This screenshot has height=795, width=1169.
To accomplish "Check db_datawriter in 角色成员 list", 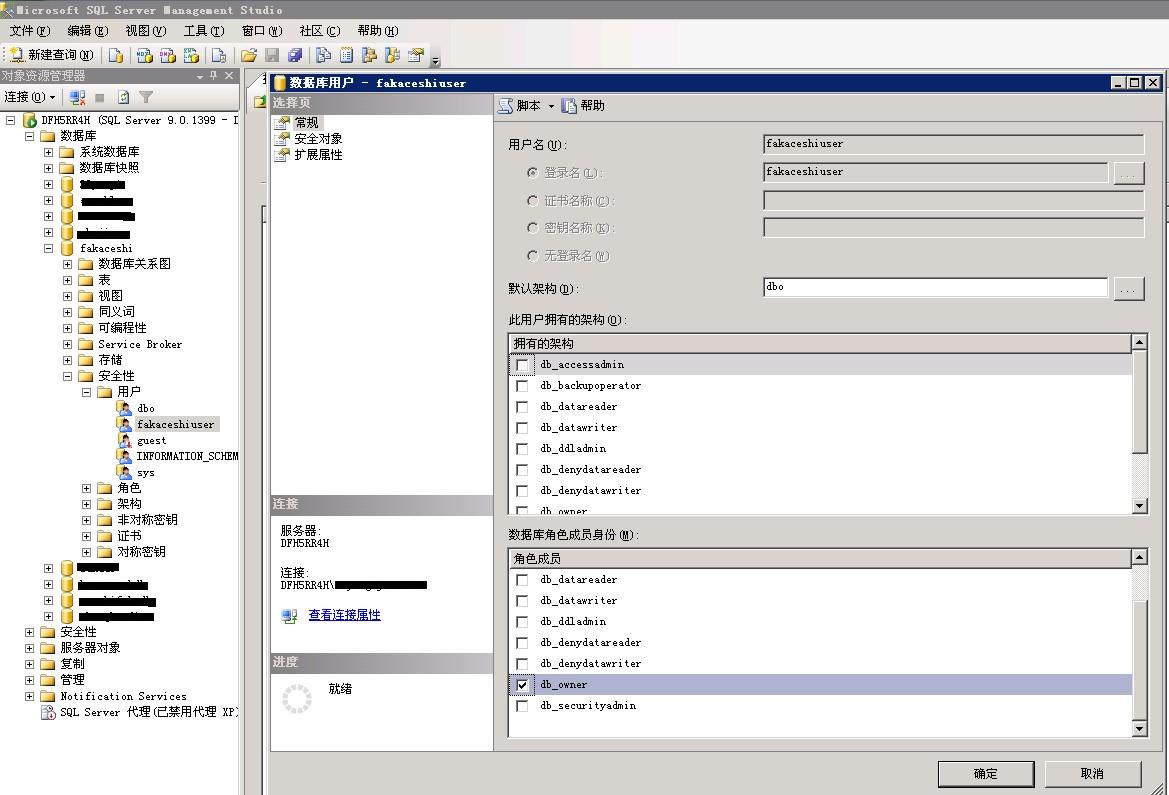I will click(522, 601).
